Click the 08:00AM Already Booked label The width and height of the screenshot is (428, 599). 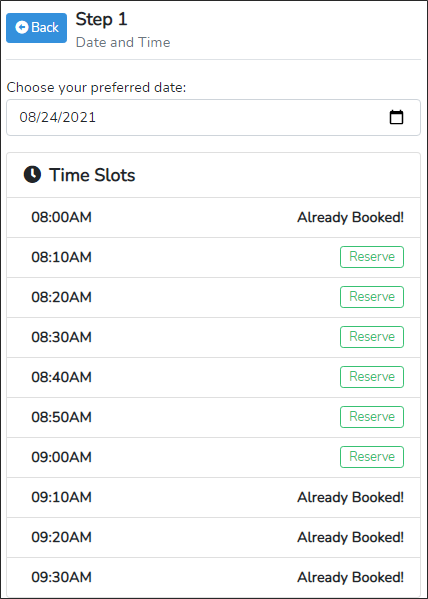tap(350, 217)
